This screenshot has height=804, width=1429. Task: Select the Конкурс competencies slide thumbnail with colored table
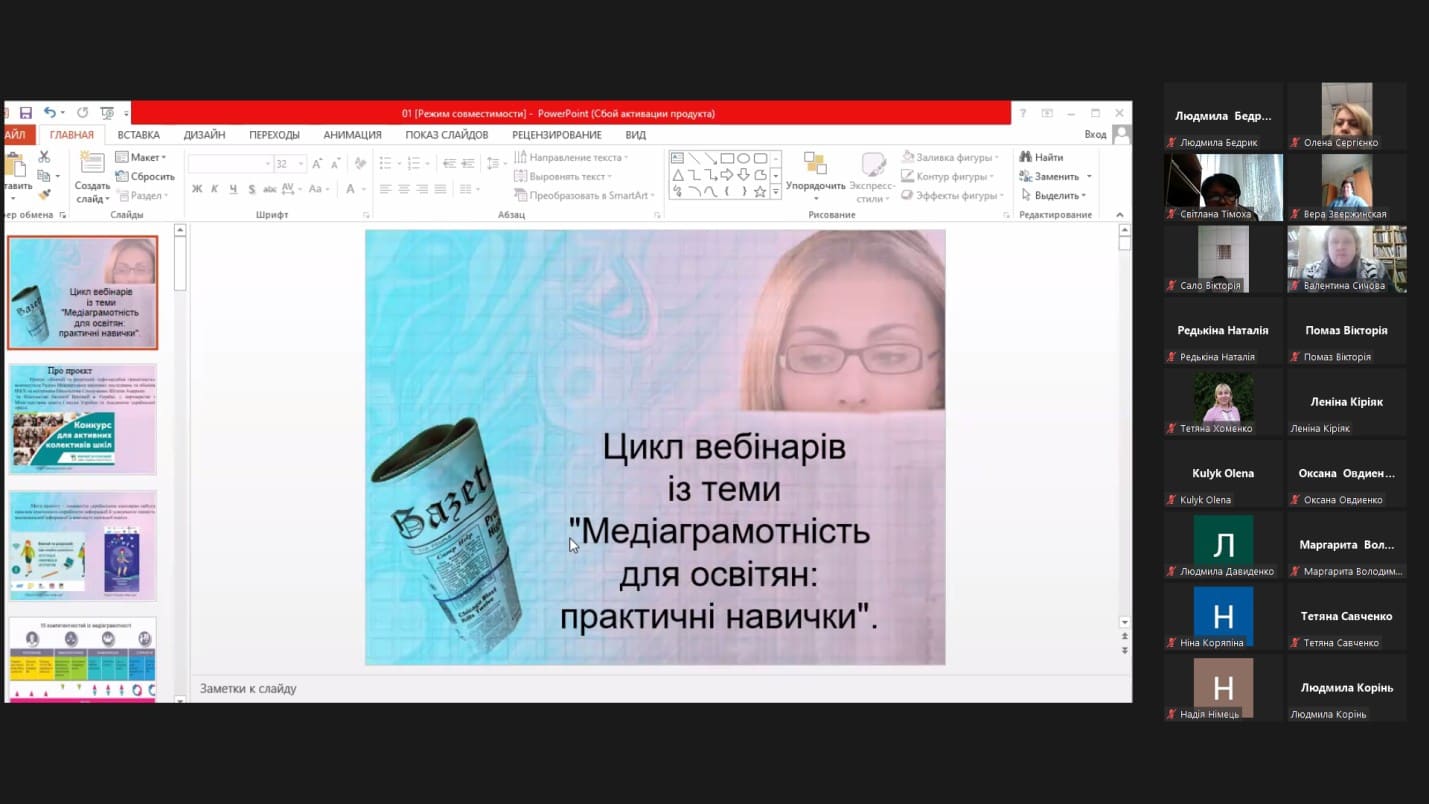83,659
